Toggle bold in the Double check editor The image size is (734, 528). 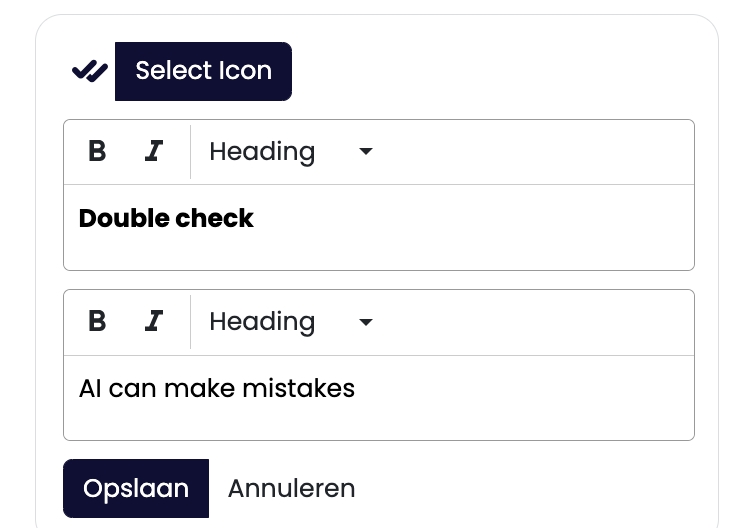97,152
